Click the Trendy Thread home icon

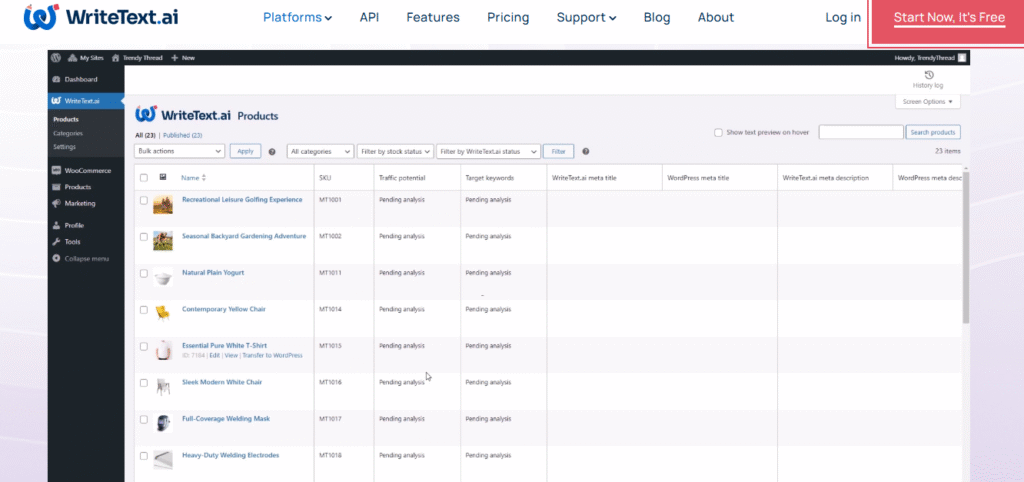click(116, 58)
